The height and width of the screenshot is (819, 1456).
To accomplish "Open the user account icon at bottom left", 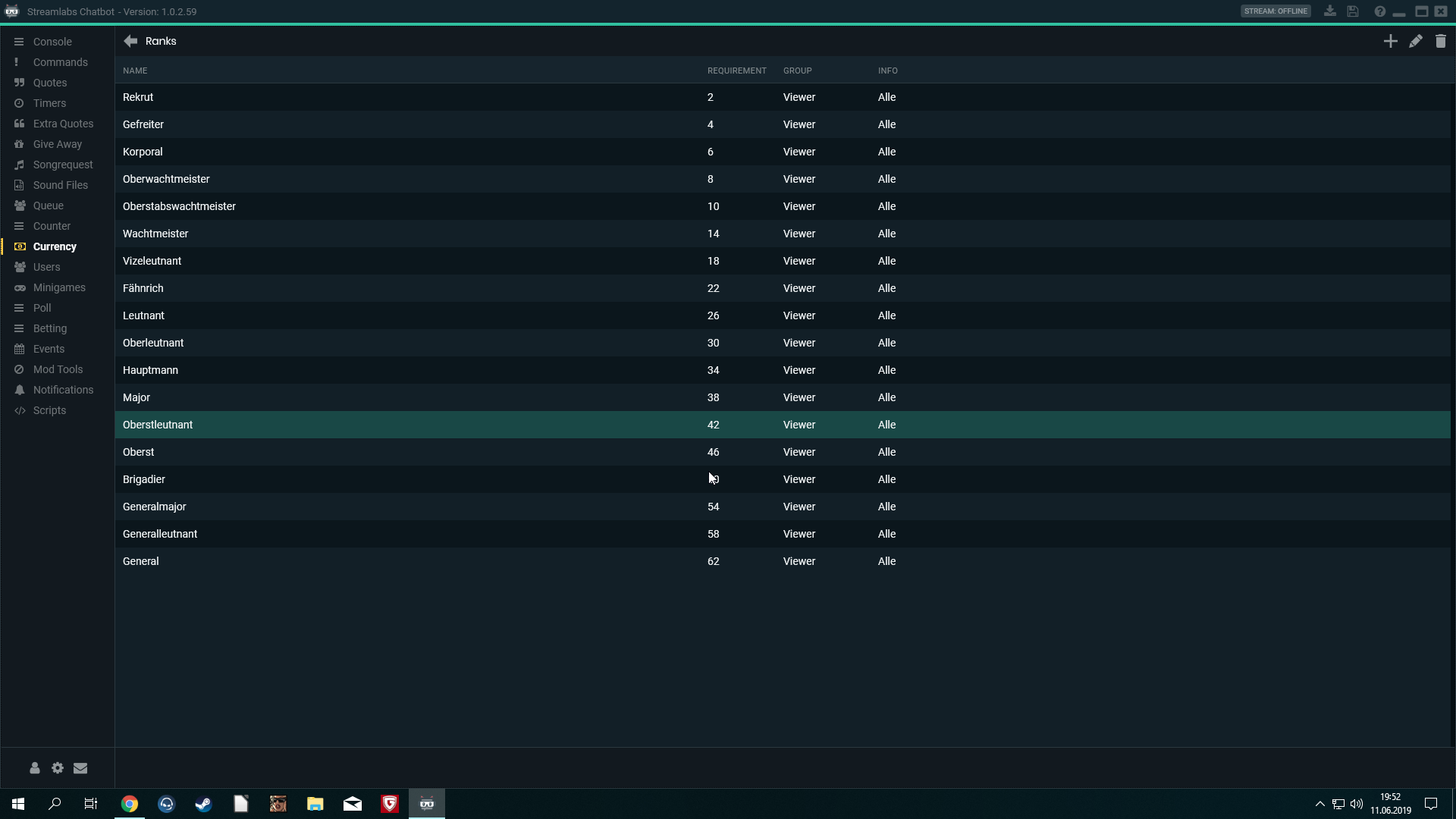I will pyautogui.click(x=35, y=768).
